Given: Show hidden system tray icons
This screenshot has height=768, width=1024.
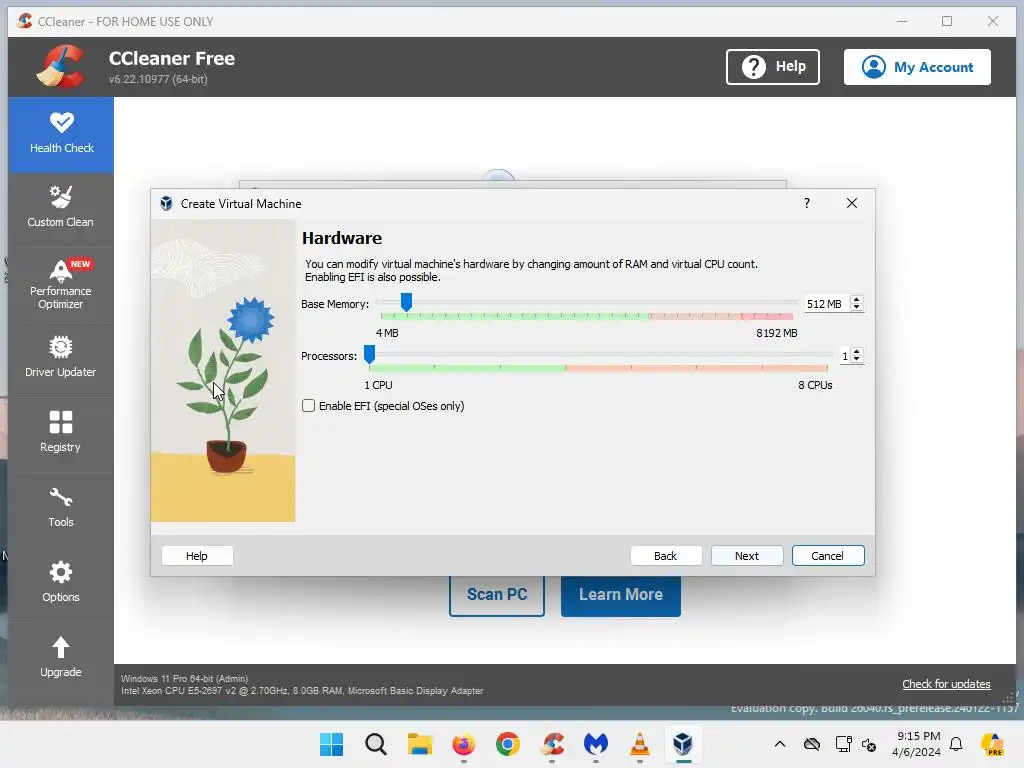Looking at the screenshot, I should [780, 744].
